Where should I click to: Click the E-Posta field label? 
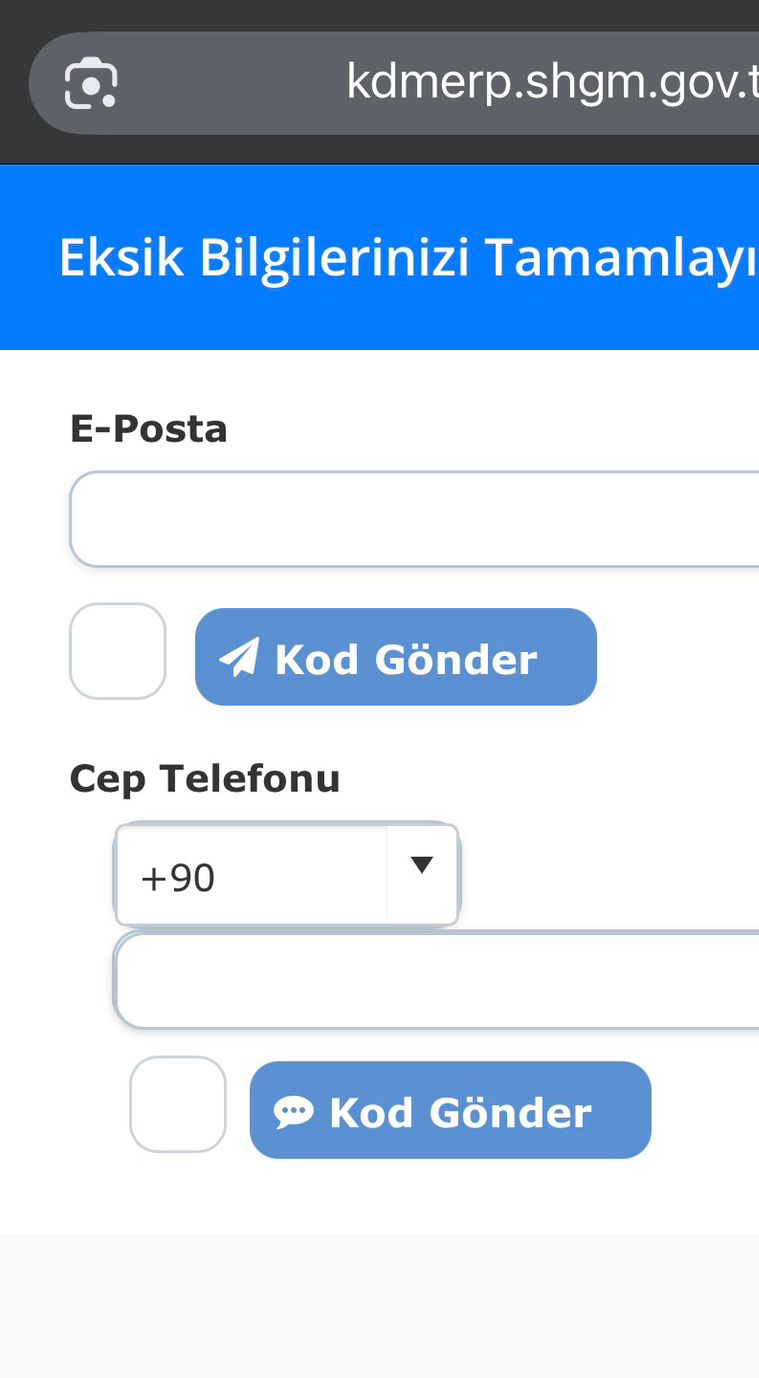(148, 429)
